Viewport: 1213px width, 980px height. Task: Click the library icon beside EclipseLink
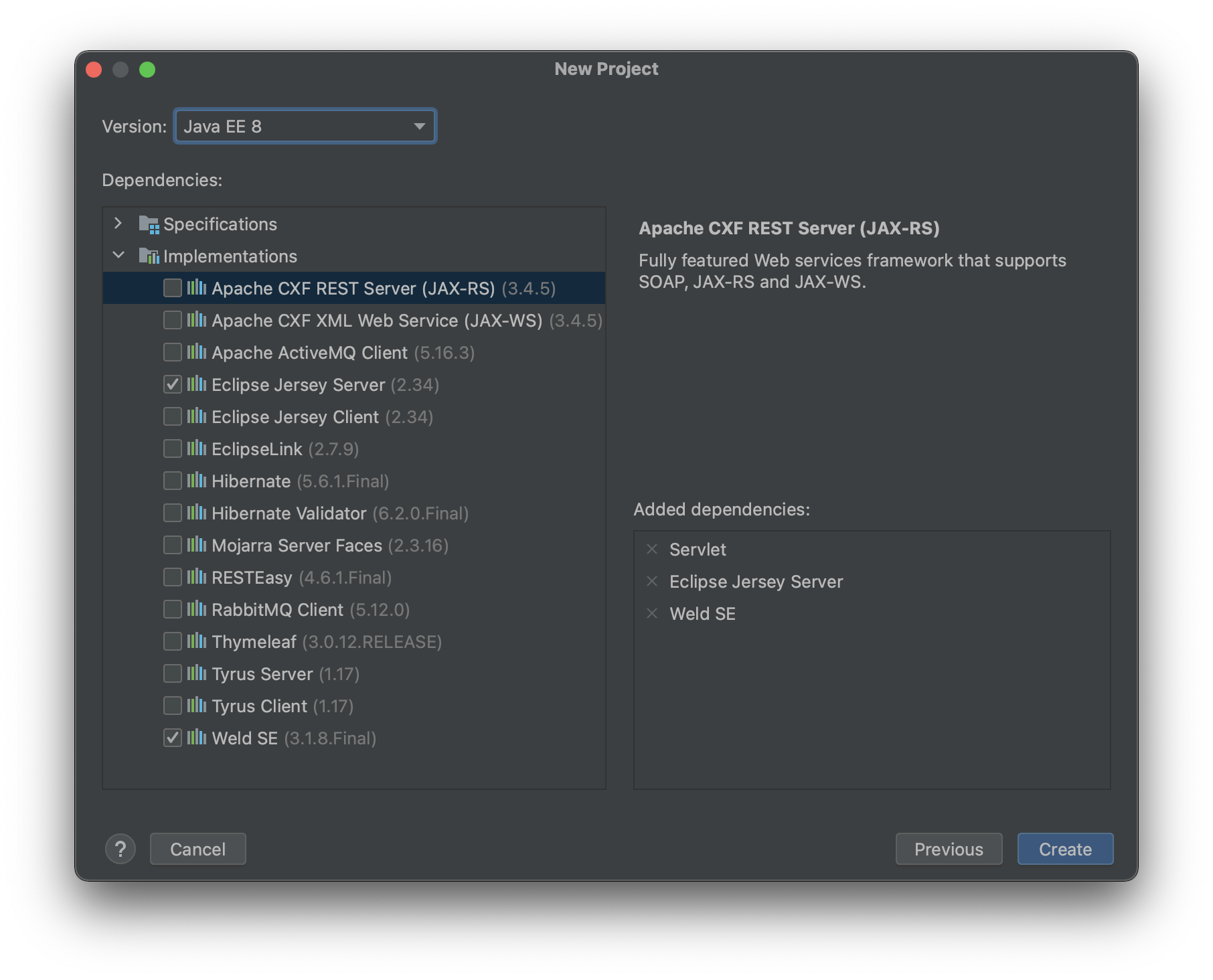[196, 448]
